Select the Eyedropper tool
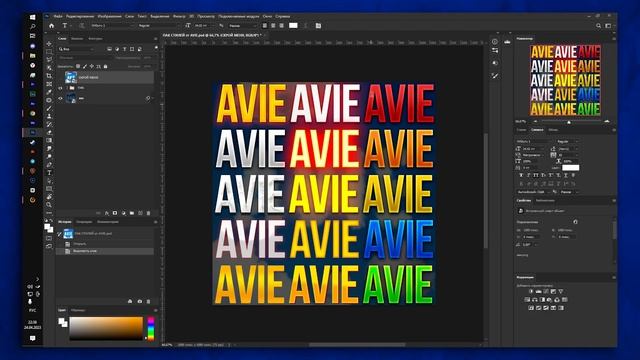This screenshot has width=640, height=360. click(49, 92)
